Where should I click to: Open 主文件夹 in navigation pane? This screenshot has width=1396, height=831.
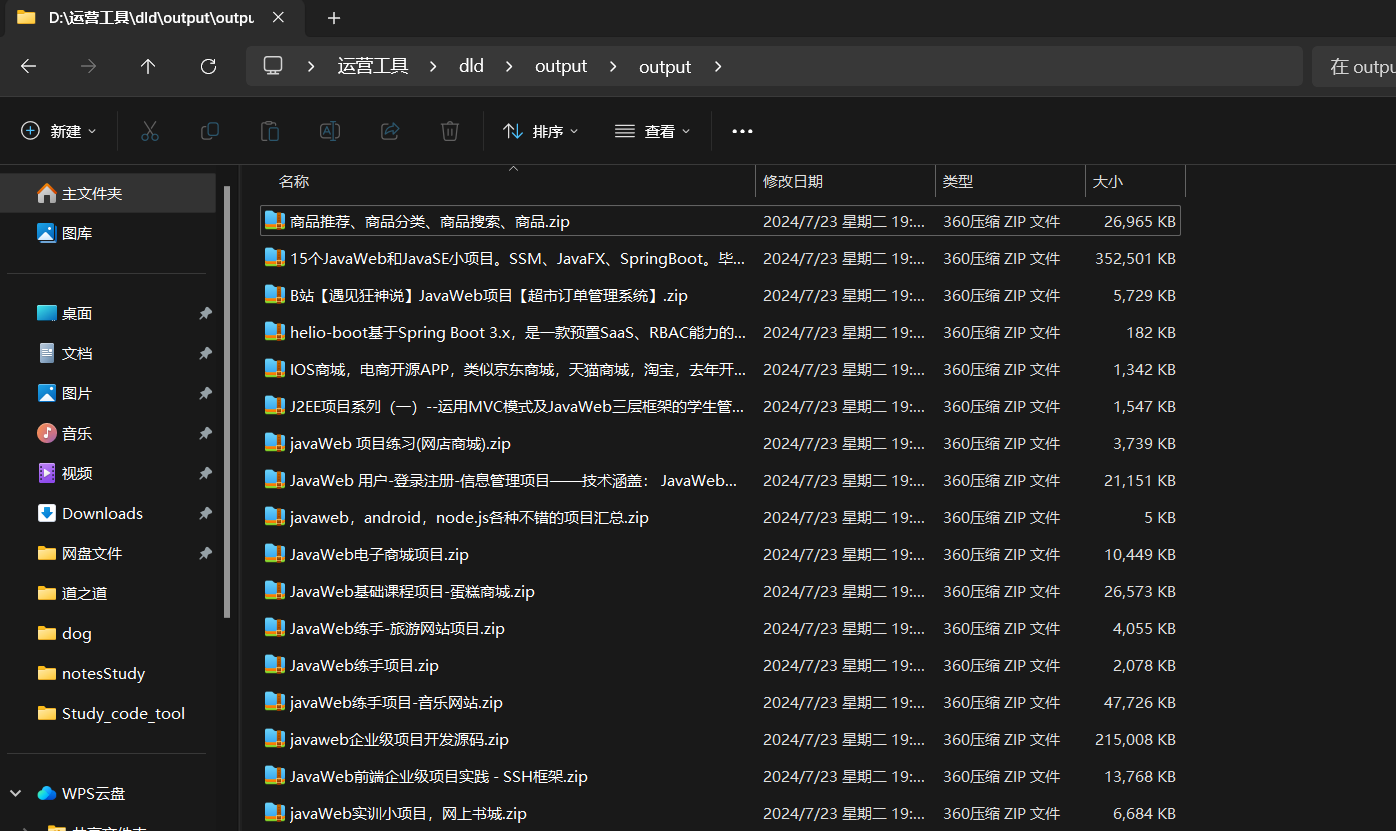point(108,193)
